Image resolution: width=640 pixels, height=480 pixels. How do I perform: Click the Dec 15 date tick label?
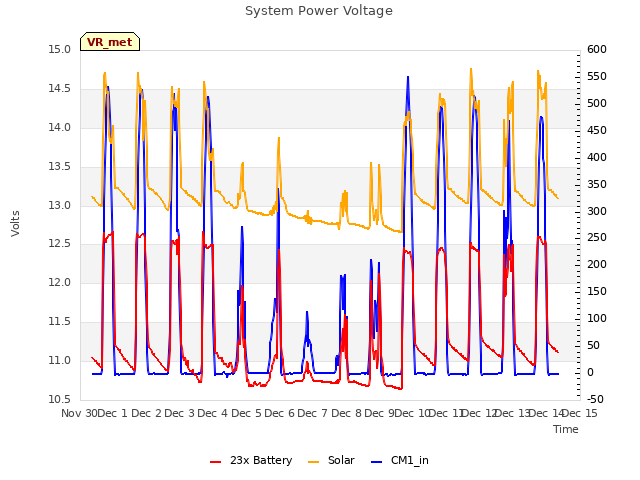(x=580, y=413)
